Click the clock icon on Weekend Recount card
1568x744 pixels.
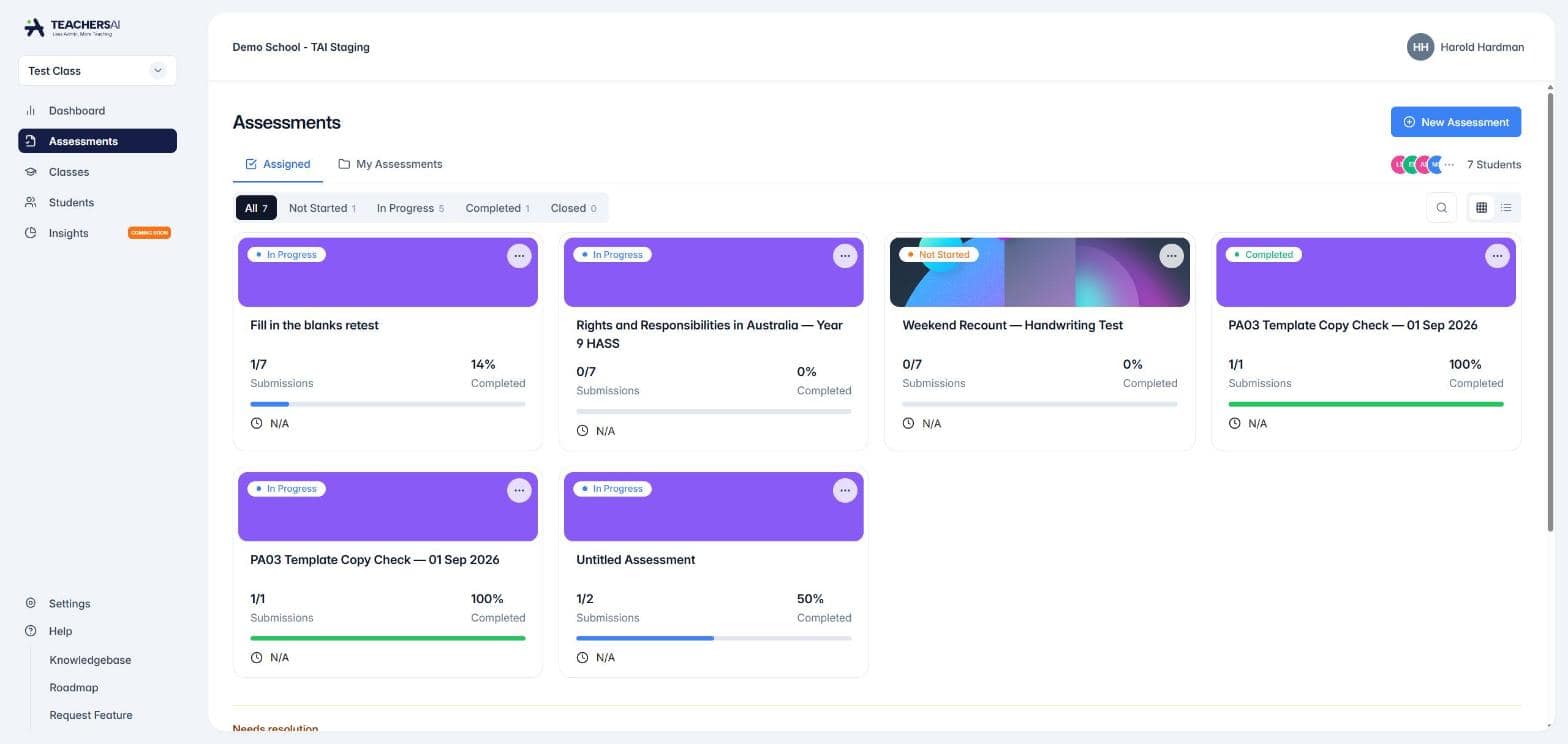(x=909, y=423)
